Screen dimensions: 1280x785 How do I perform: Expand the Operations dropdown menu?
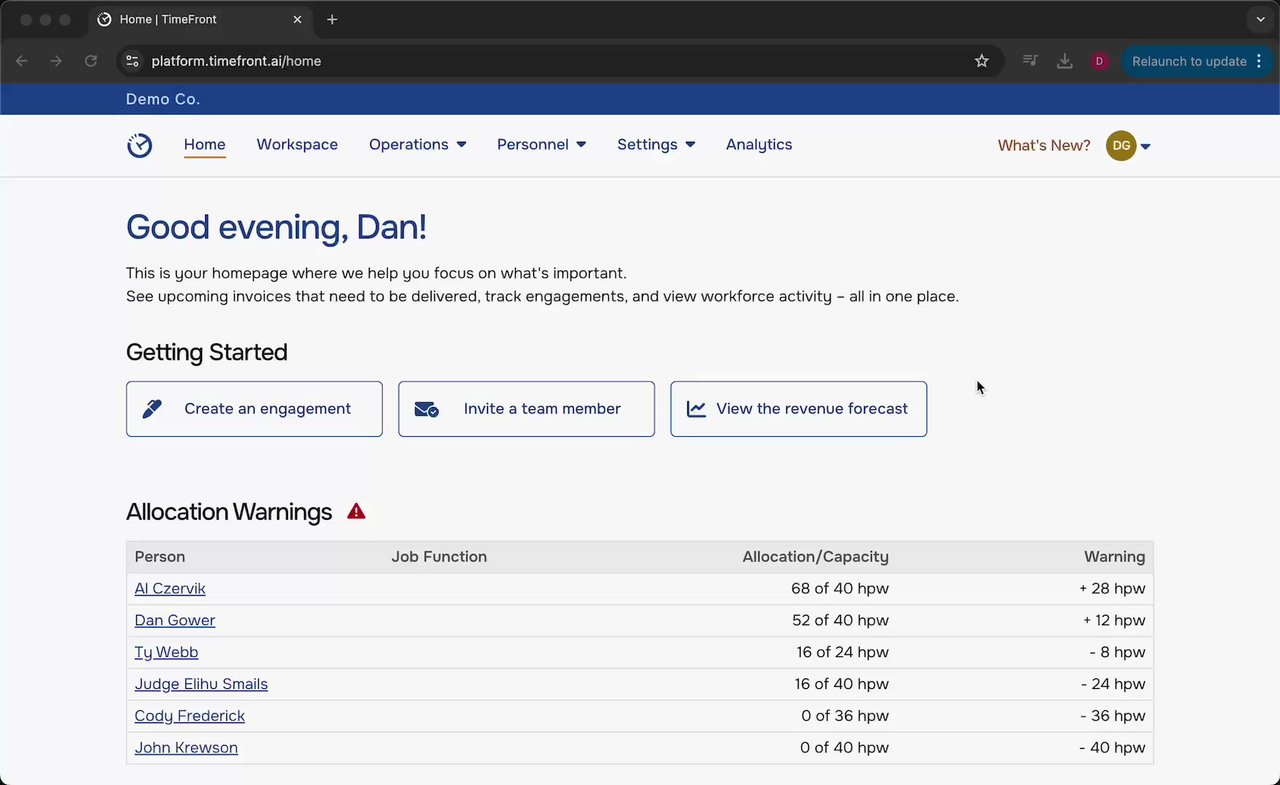417,145
